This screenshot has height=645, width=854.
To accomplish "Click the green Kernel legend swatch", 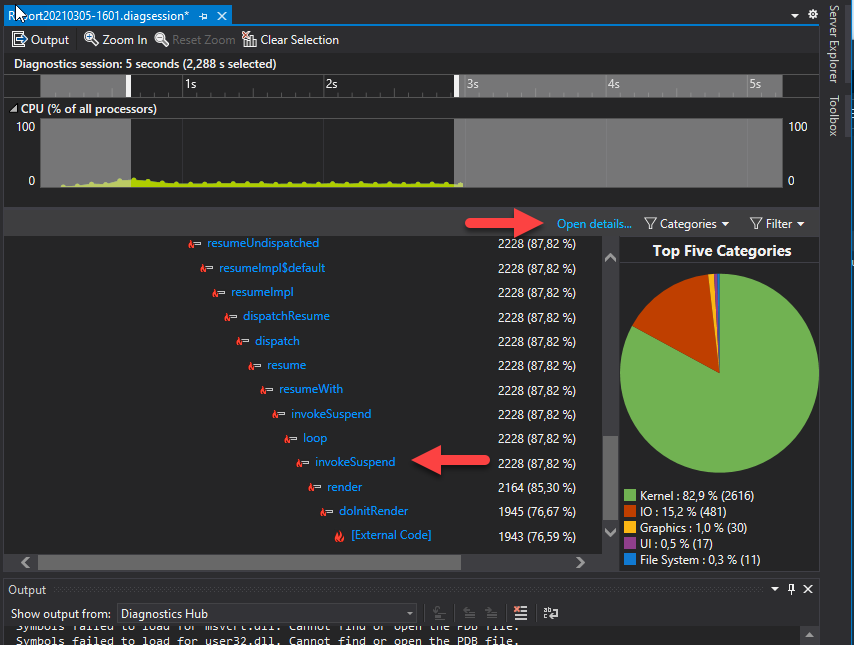I will click(630, 495).
